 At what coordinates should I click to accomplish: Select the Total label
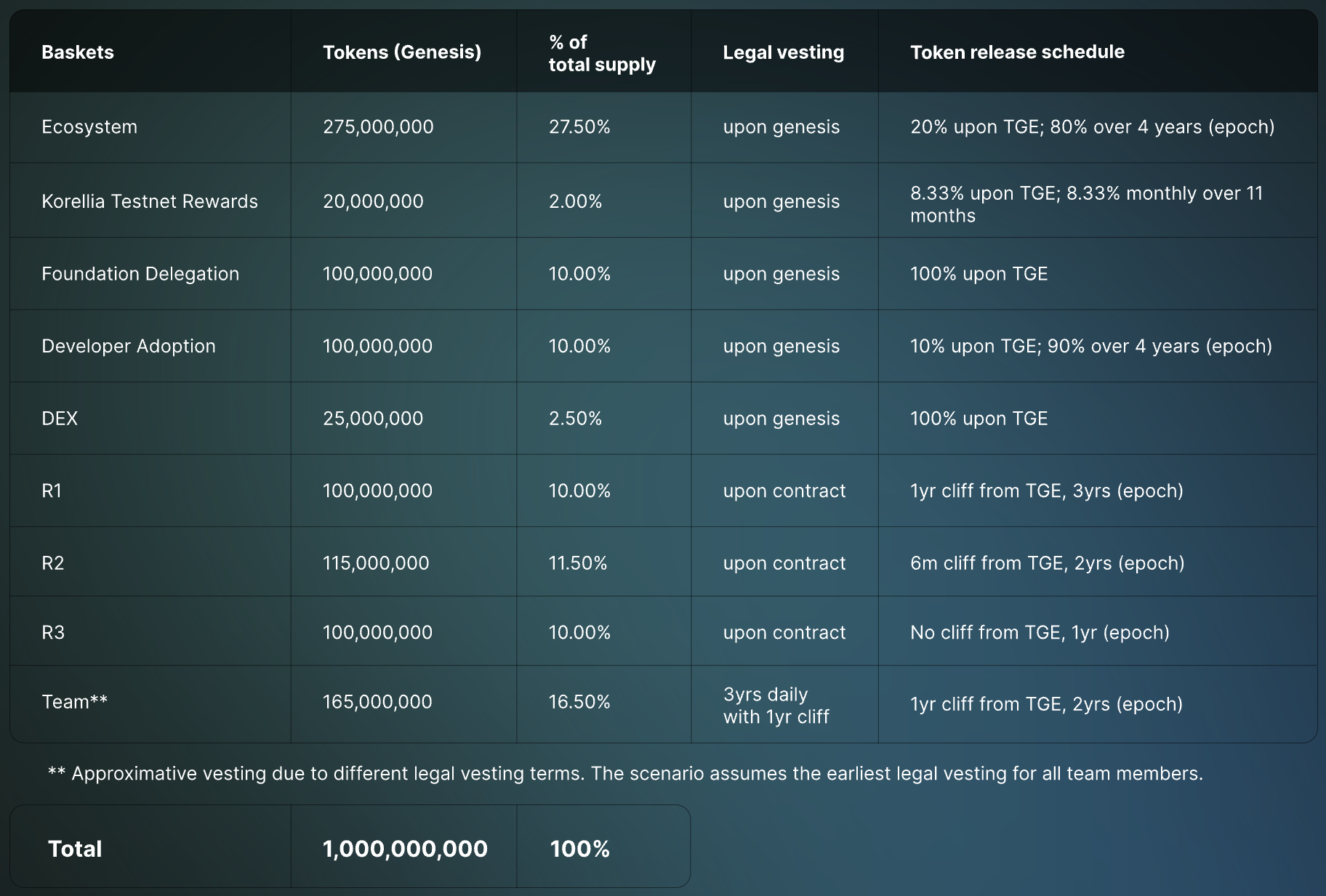click(75, 849)
